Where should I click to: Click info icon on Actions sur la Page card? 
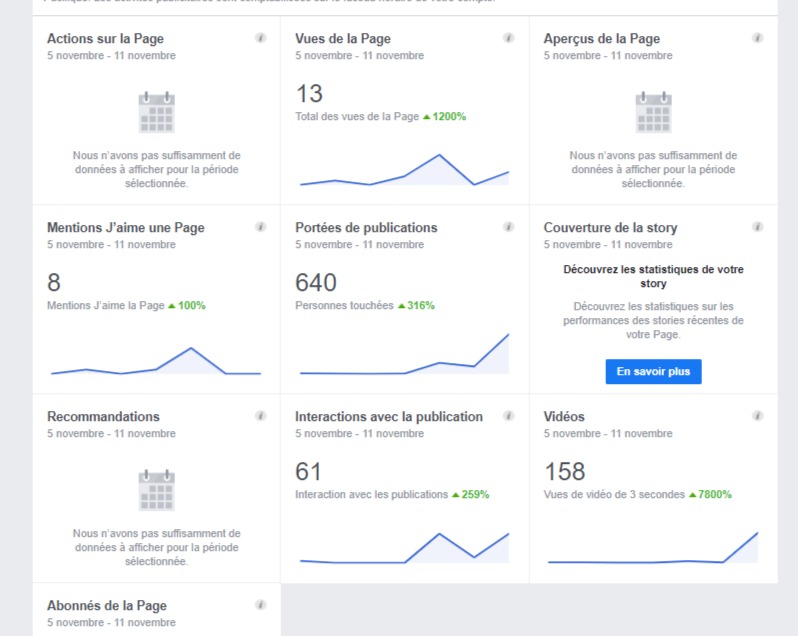pyautogui.click(x=260, y=38)
